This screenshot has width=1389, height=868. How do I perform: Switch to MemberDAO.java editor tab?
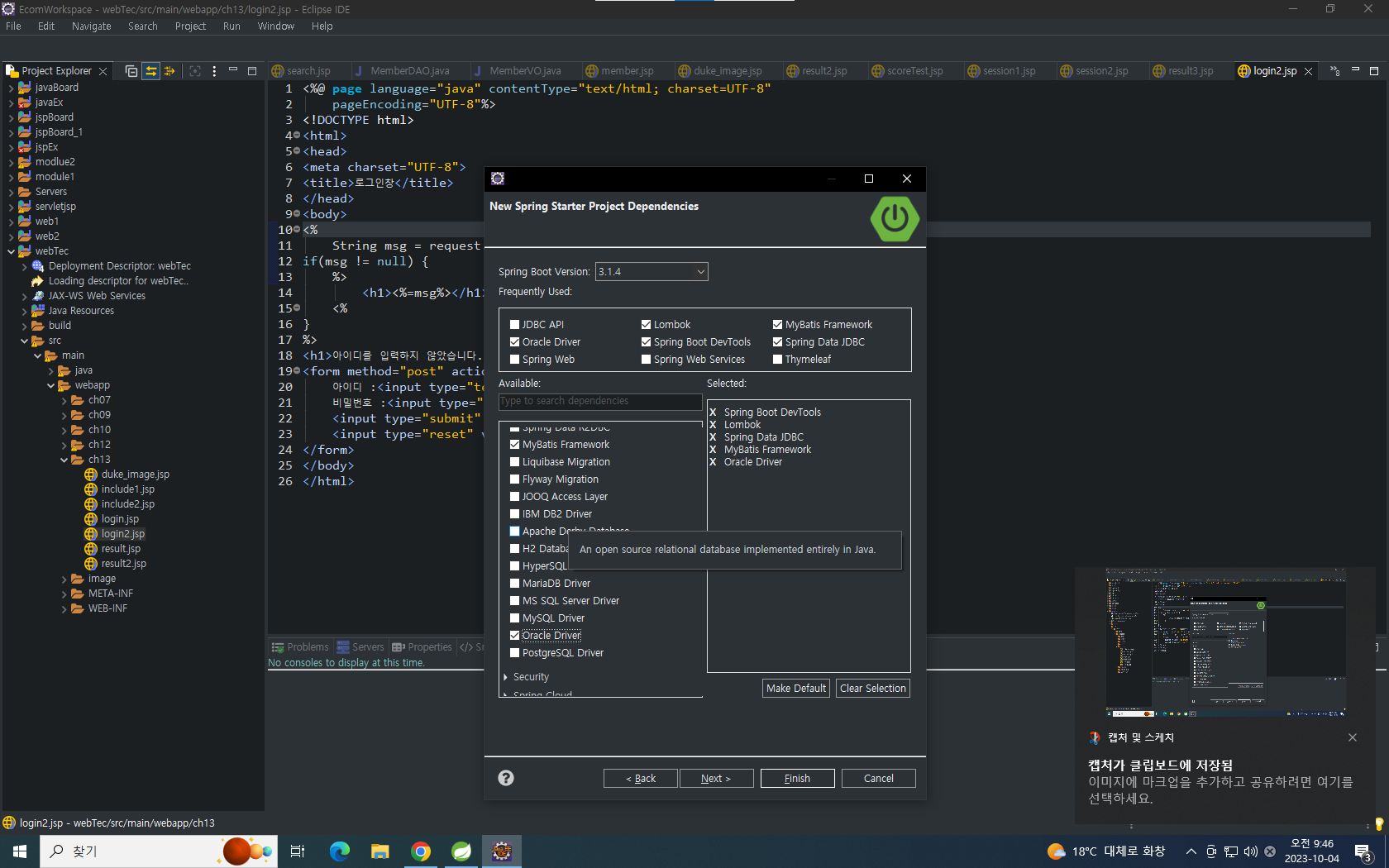[409, 71]
